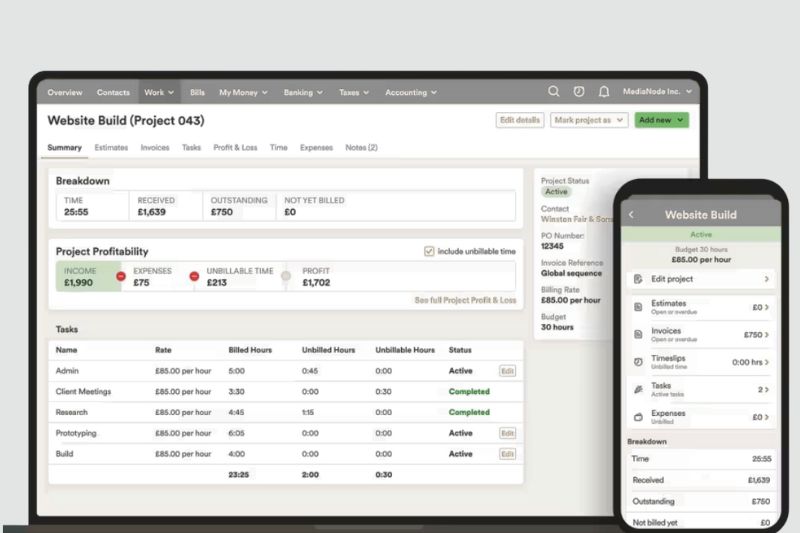Click Edit button for the Prototyping task
This screenshot has width=800, height=533.
[507, 433]
